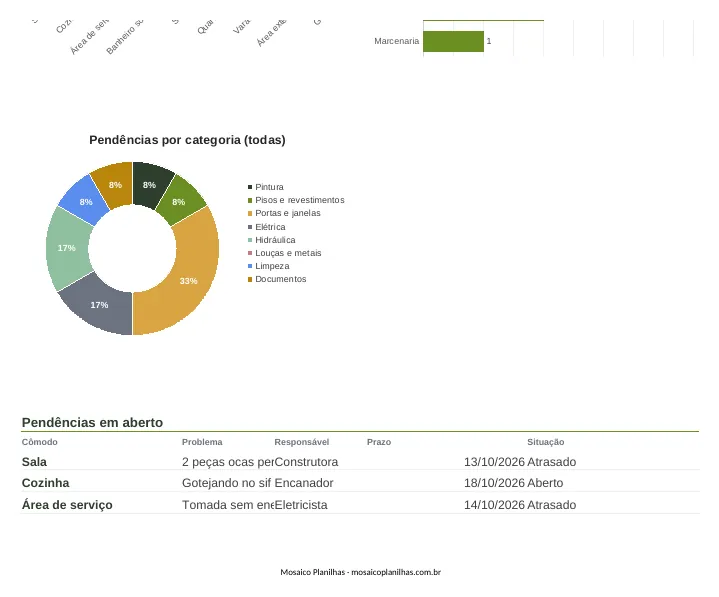The height and width of the screenshot is (597, 719).
Task: Select the brown Documentos 8% slice
Action: coord(115,183)
